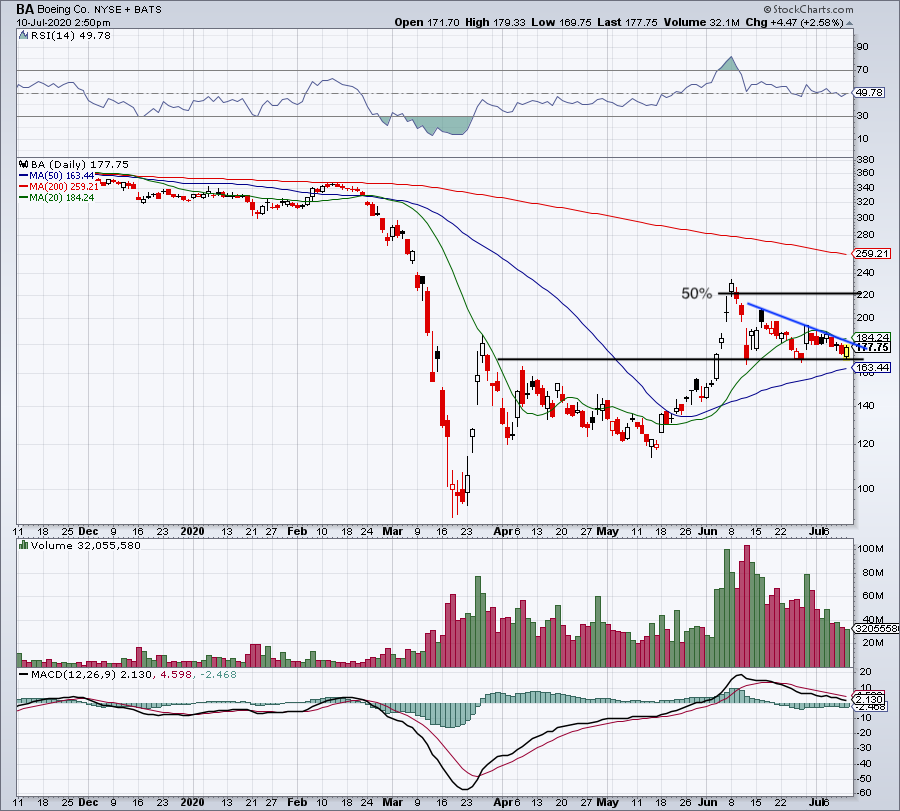Click the 50% retracement annotation label

click(696, 293)
